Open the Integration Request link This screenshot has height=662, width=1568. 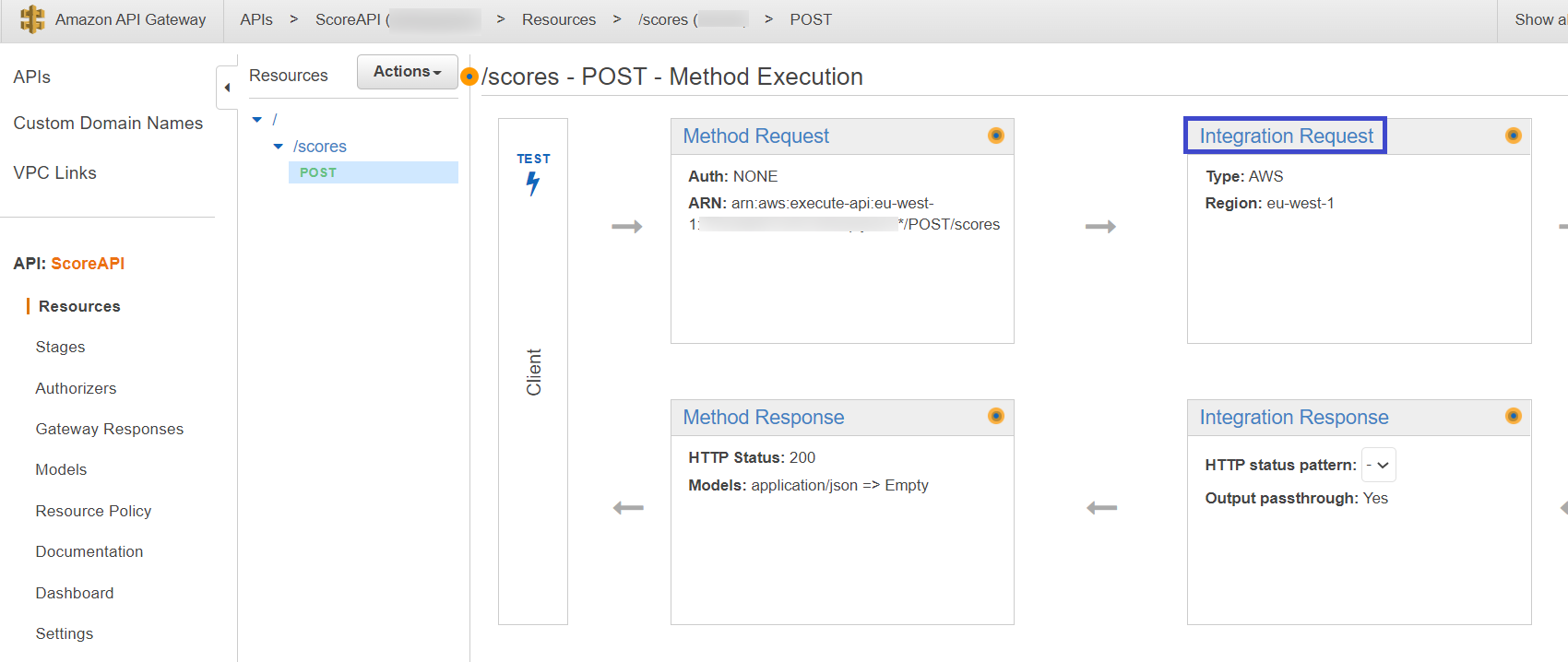(x=1286, y=136)
